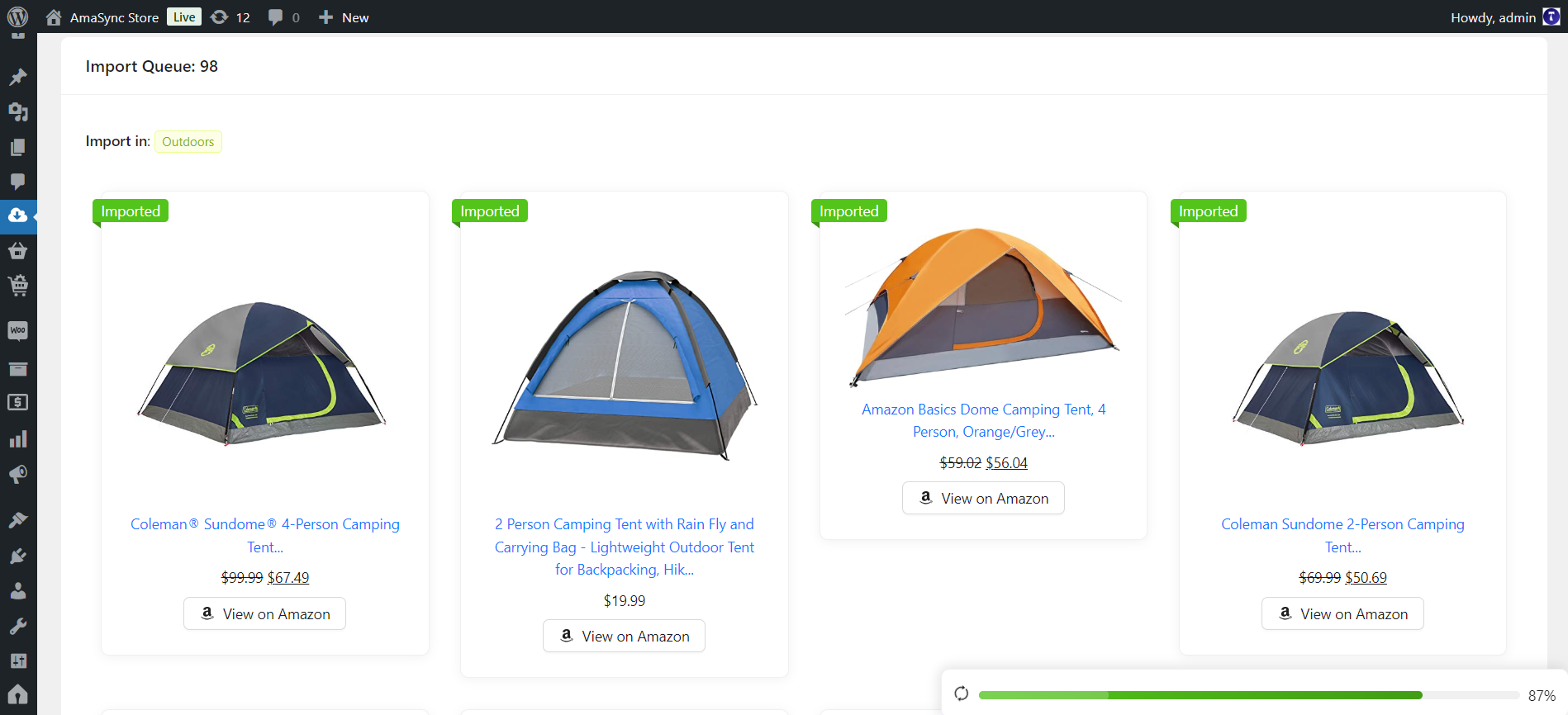
Task: Open the Posts pin icon in sidebar
Action: 17,77
